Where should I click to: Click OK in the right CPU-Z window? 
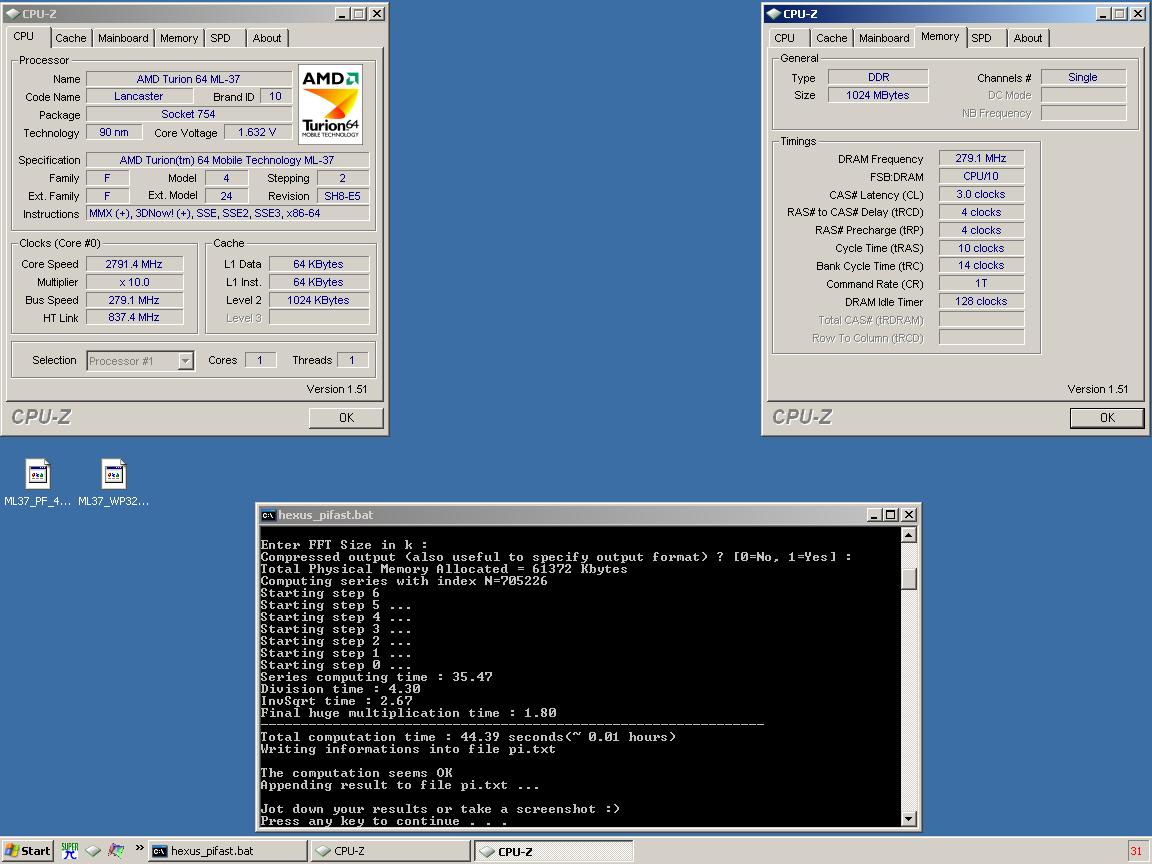point(1107,417)
